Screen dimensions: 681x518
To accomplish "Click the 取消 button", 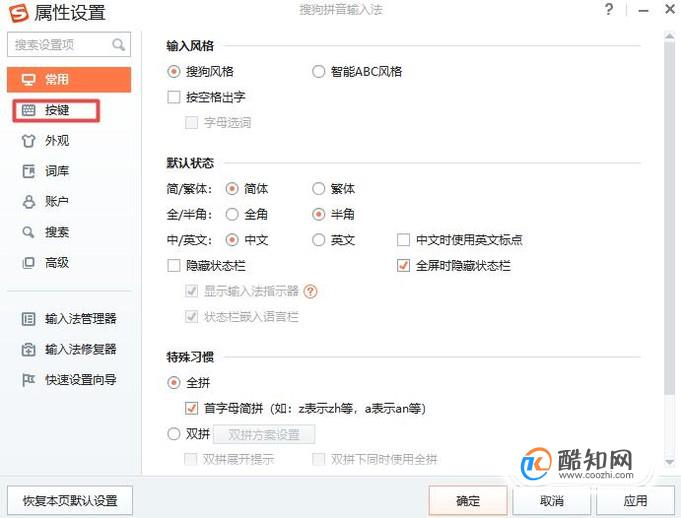I will point(552,501).
